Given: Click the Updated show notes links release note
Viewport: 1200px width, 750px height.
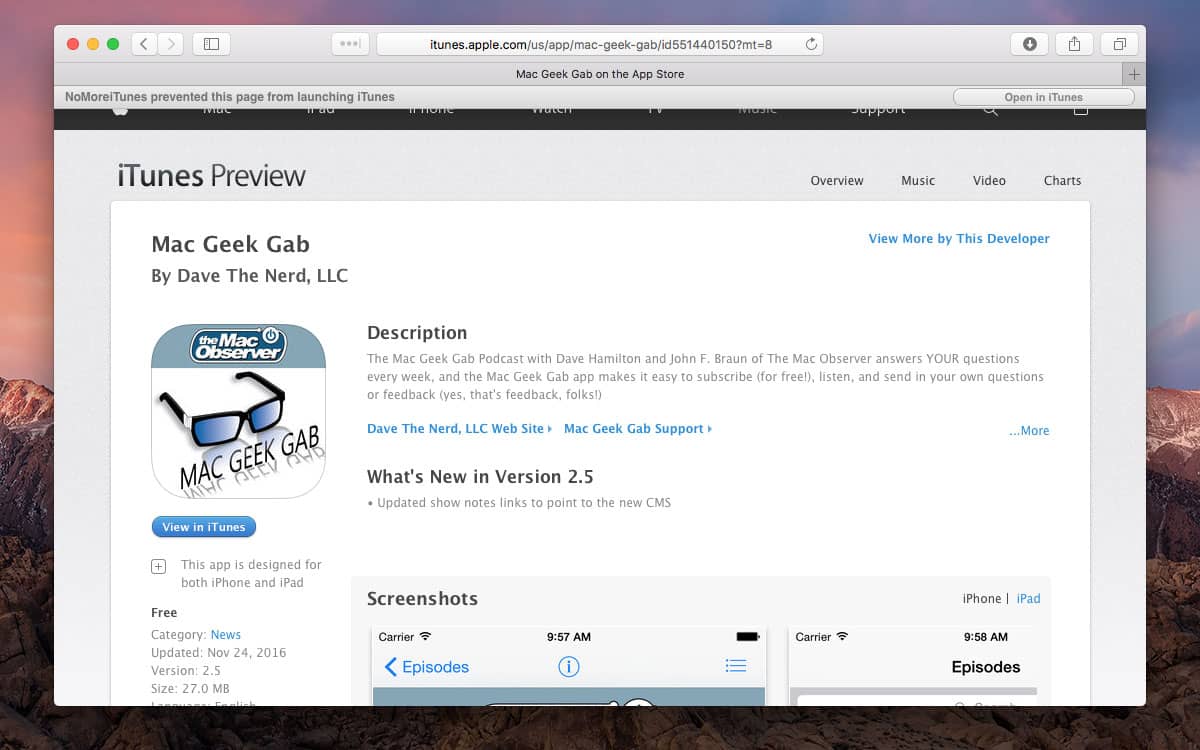Looking at the screenshot, I should pos(519,503).
